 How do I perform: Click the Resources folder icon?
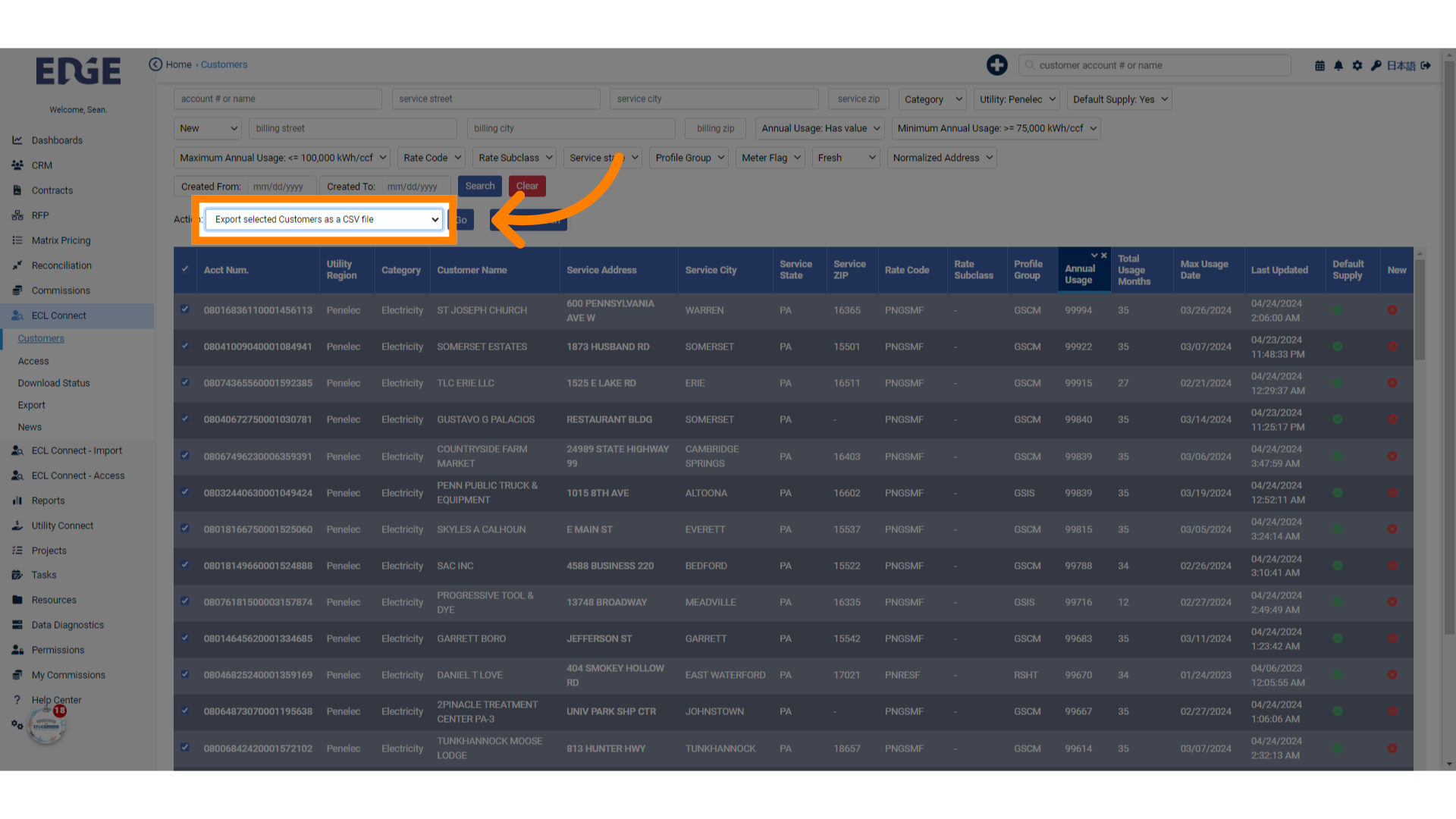(17, 600)
